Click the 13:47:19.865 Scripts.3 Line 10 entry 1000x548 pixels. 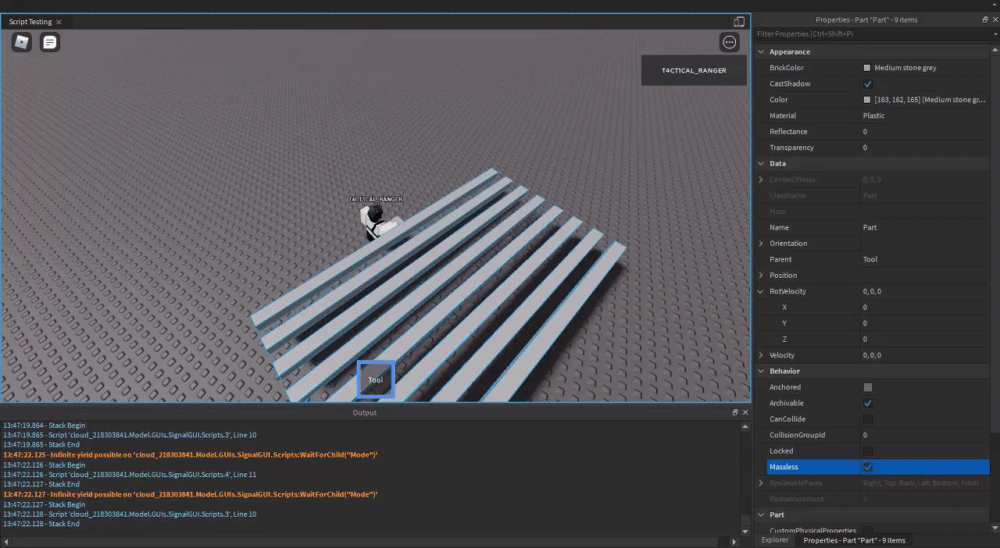click(129, 435)
